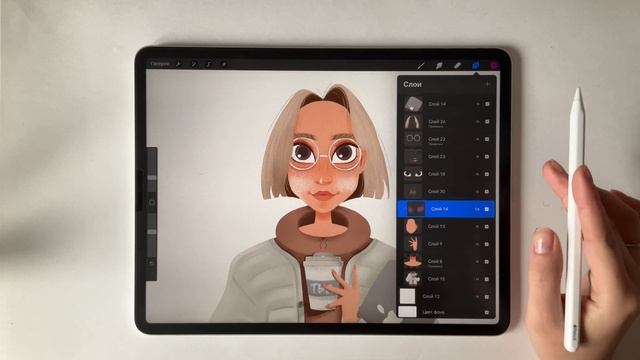
Task: Select the Слой 24 hair thumbnail
Action: pos(413,122)
